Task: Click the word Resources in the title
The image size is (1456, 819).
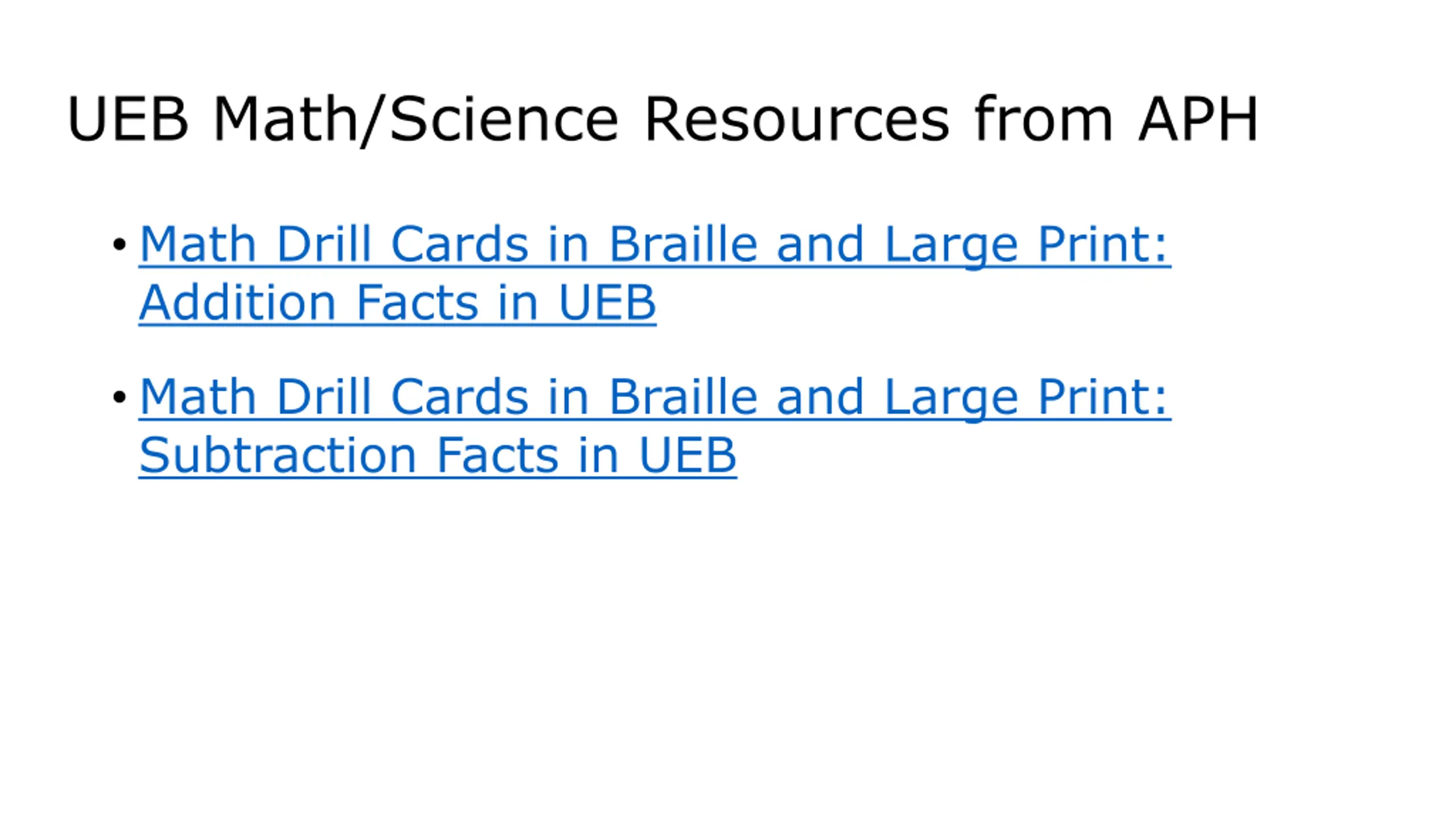Action: (796, 119)
